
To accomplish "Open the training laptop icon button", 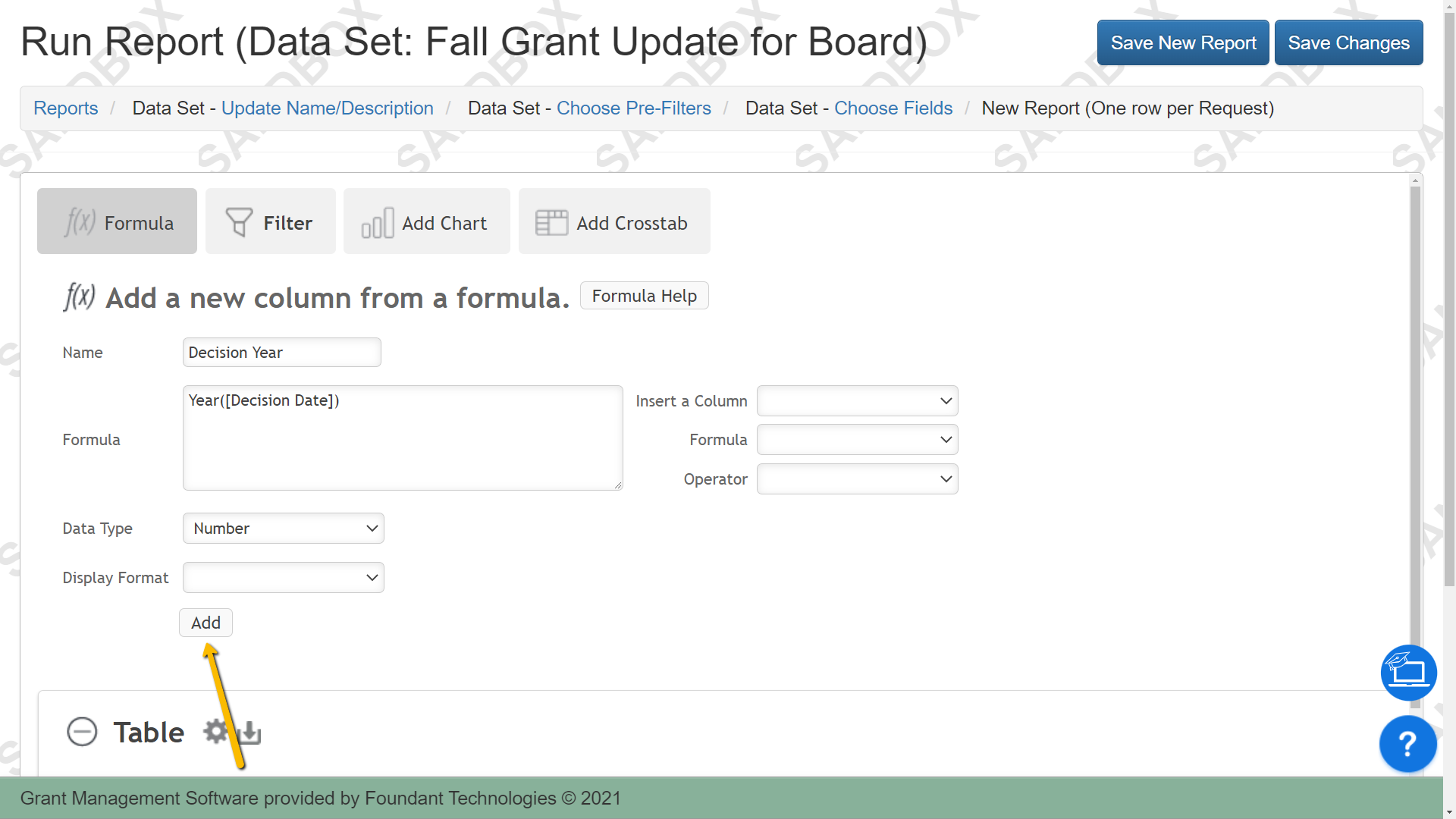I will click(1408, 673).
